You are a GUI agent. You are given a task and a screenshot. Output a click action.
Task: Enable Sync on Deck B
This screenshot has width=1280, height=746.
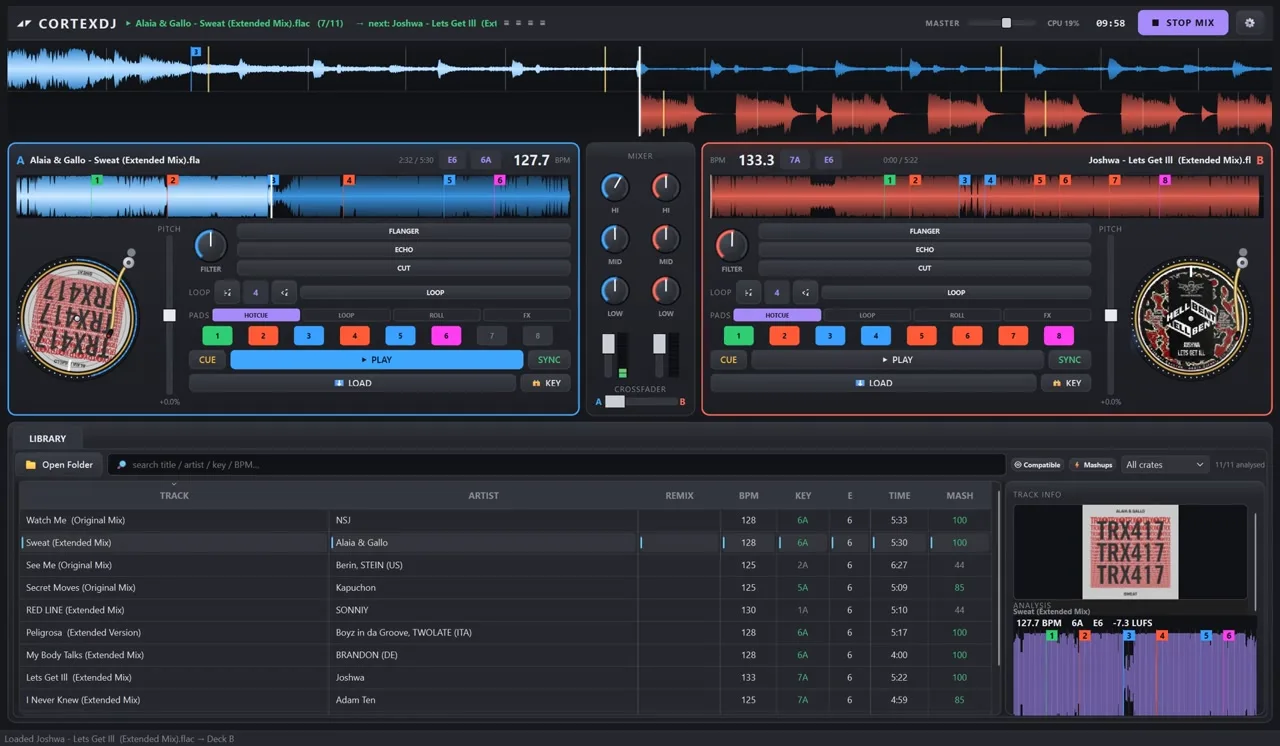coord(1070,360)
